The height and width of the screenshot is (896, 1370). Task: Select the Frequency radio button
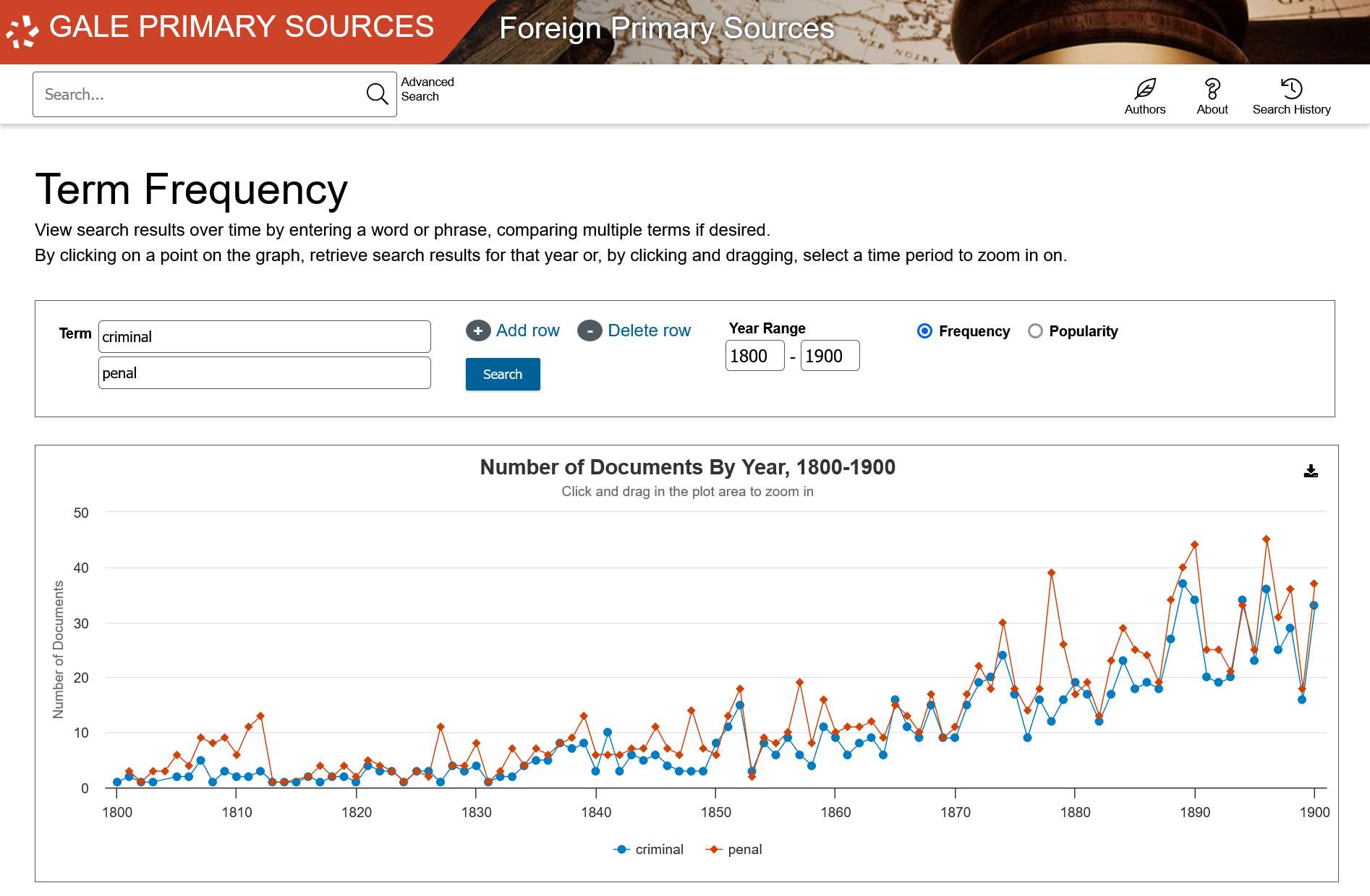click(x=924, y=331)
